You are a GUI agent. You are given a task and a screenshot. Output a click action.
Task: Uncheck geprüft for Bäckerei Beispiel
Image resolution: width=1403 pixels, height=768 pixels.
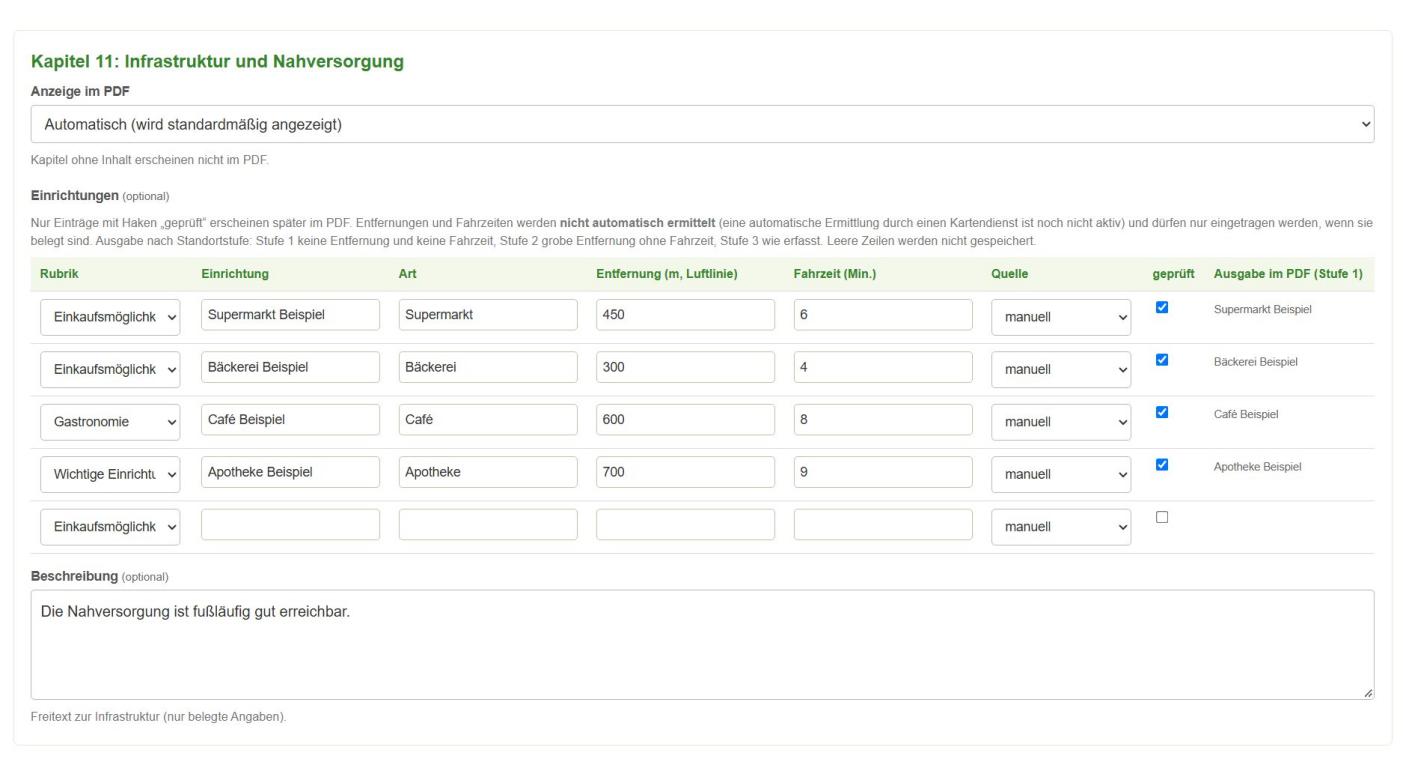click(1162, 360)
